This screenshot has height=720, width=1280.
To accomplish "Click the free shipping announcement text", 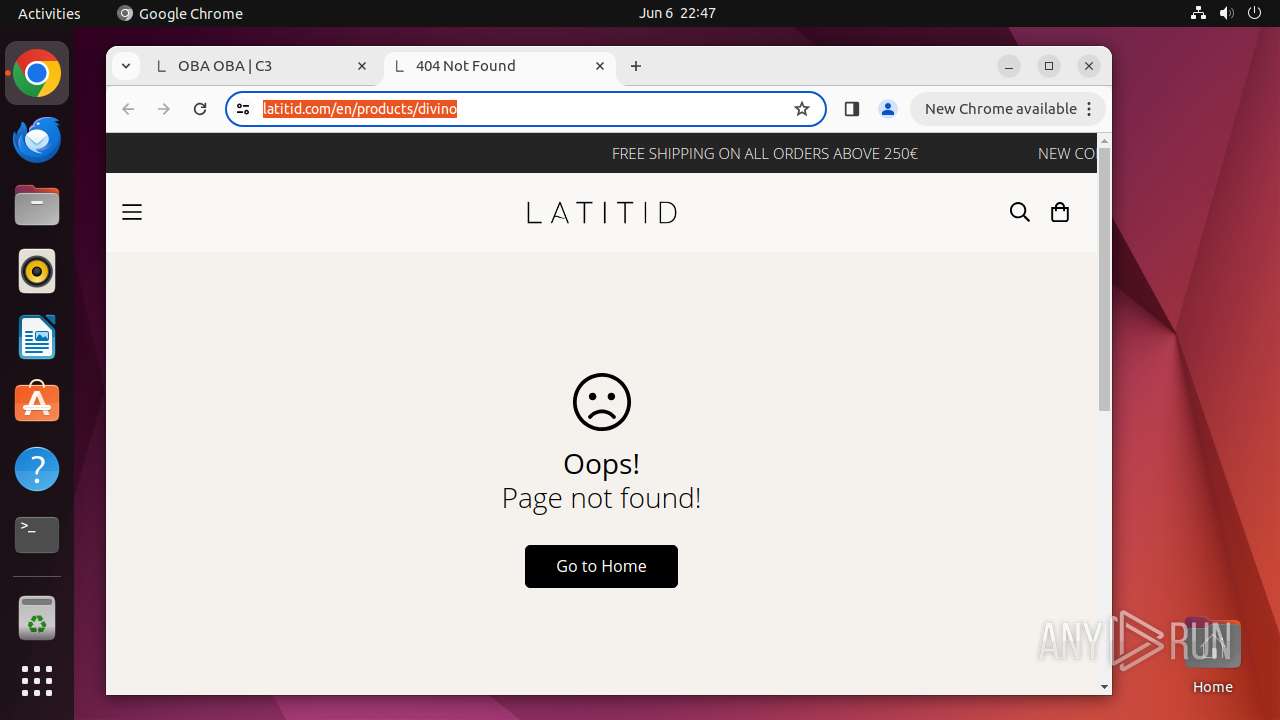I will coord(765,154).
